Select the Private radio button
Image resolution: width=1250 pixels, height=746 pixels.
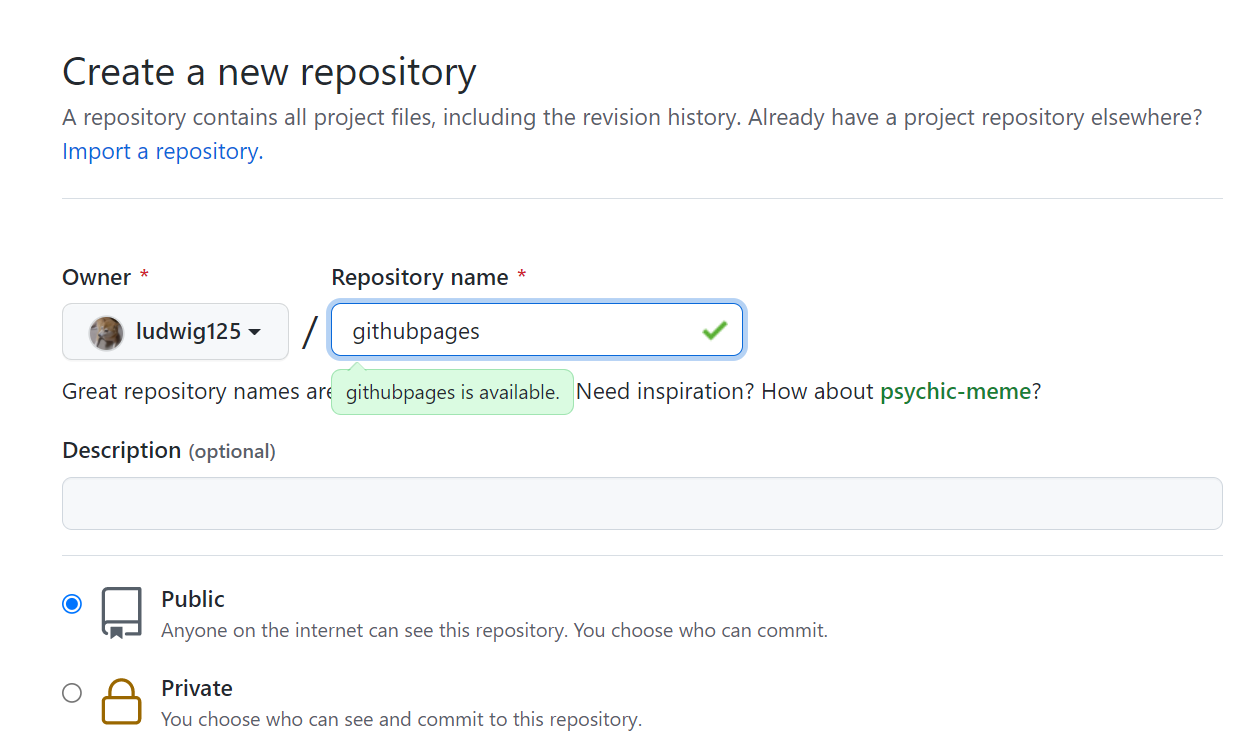pos(72,692)
